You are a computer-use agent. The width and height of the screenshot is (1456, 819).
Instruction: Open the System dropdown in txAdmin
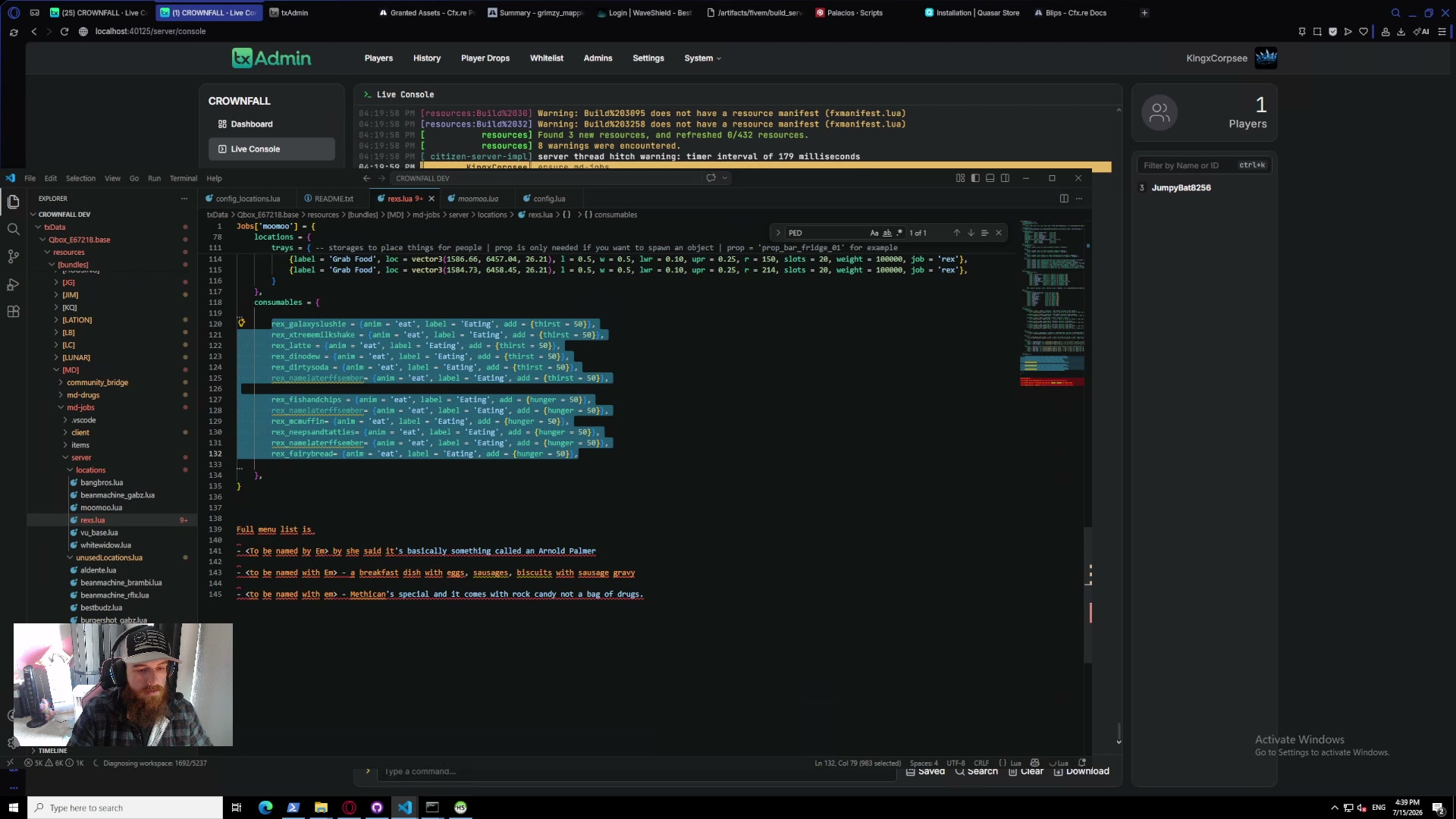click(702, 58)
